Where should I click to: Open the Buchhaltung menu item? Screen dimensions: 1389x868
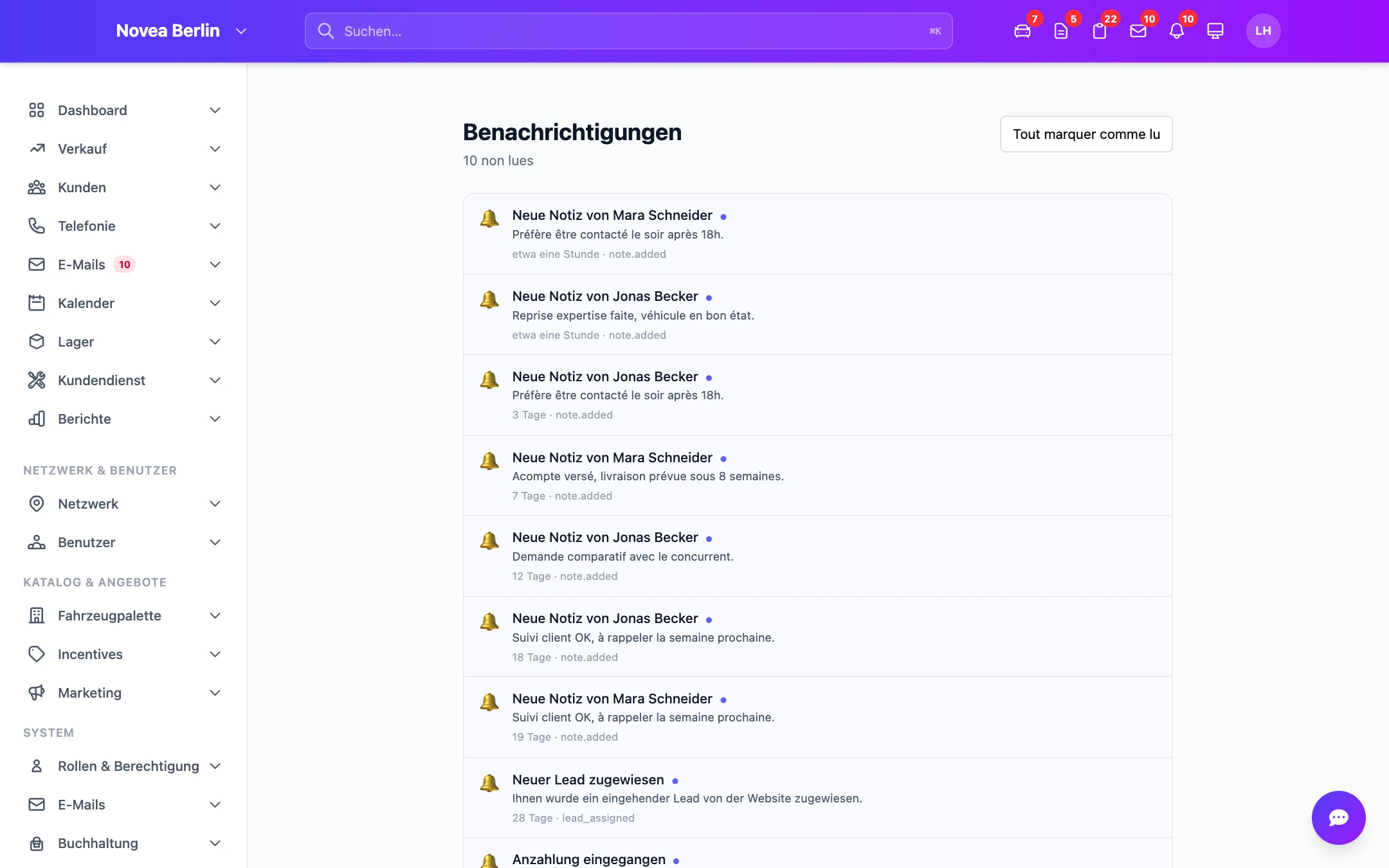point(125,844)
